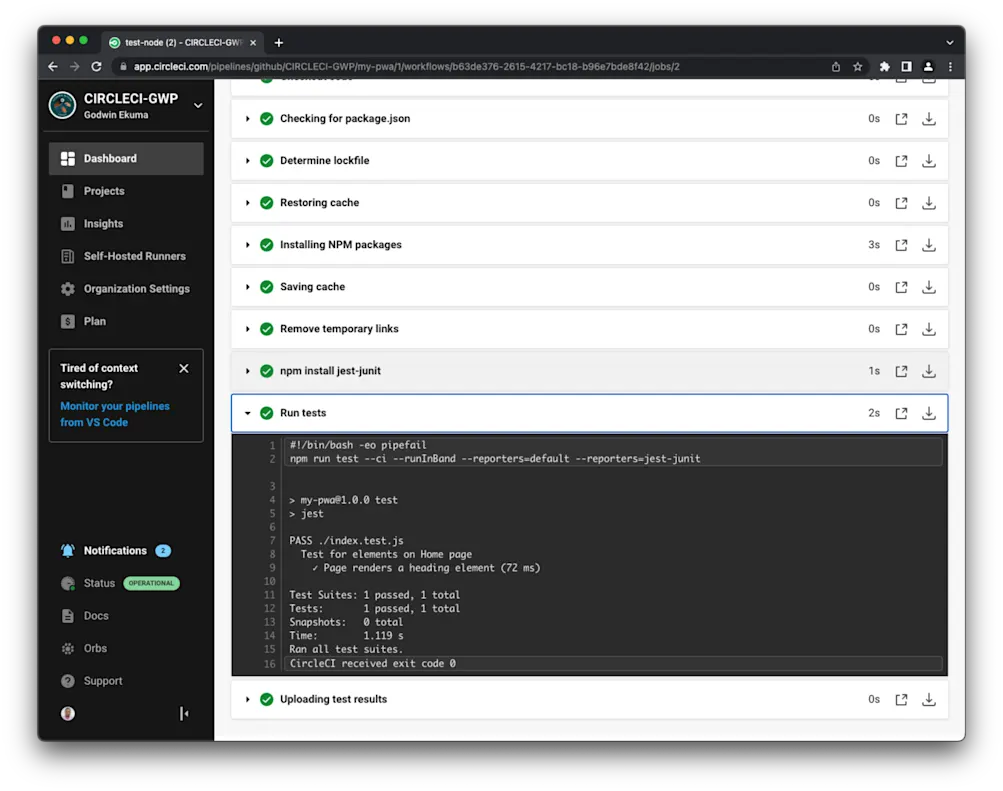Screen dimensions: 1003x791
Task: Go to Dashboard in sidebar
Action: click(126, 159)
